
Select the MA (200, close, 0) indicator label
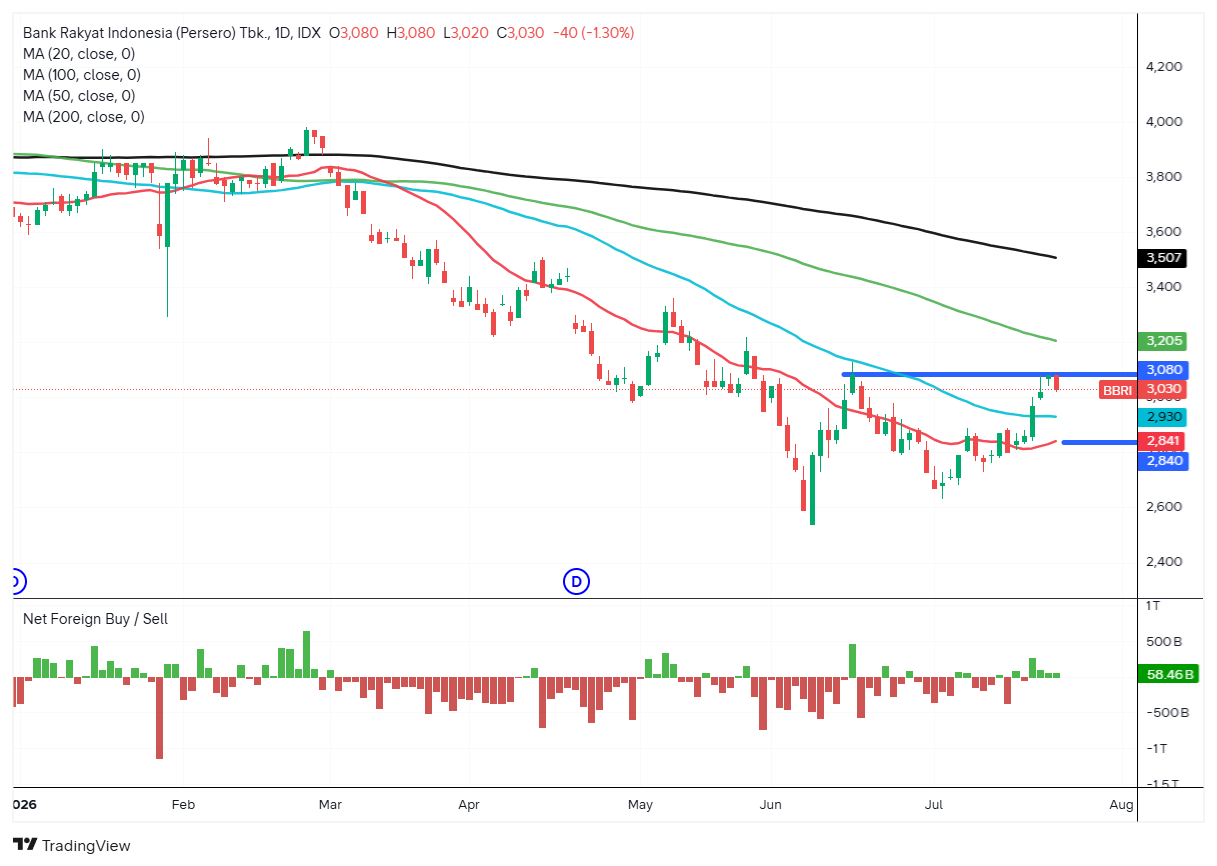point(84,117)
